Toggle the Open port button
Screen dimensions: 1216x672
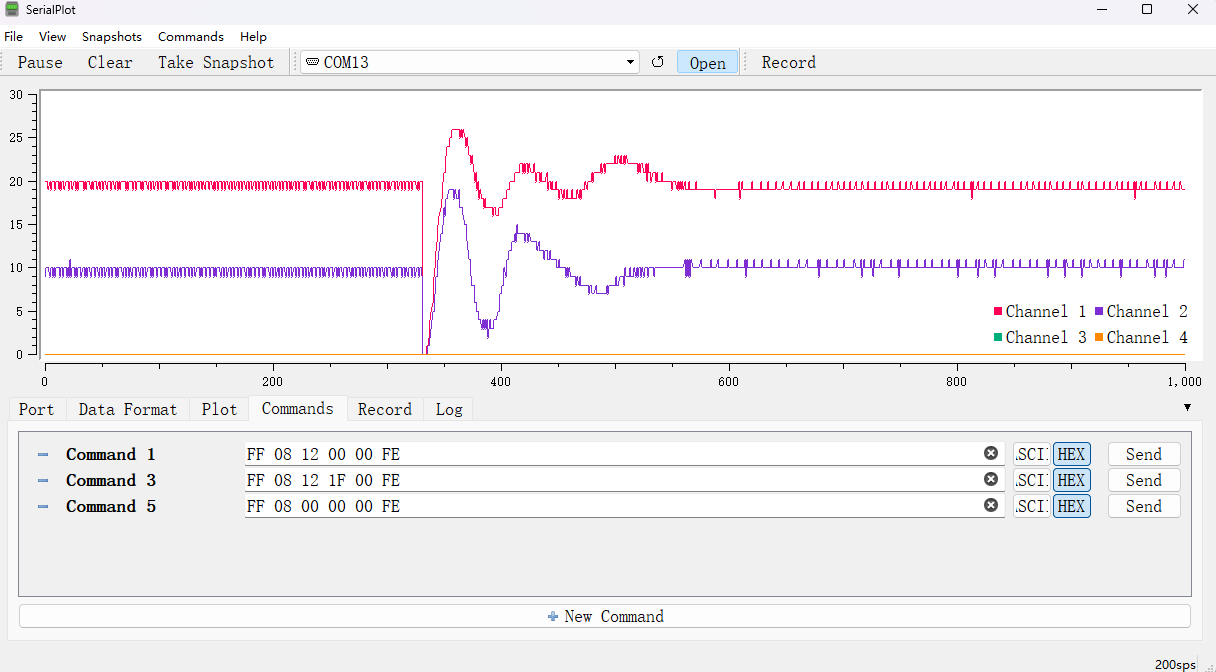[x=707, y=62]
